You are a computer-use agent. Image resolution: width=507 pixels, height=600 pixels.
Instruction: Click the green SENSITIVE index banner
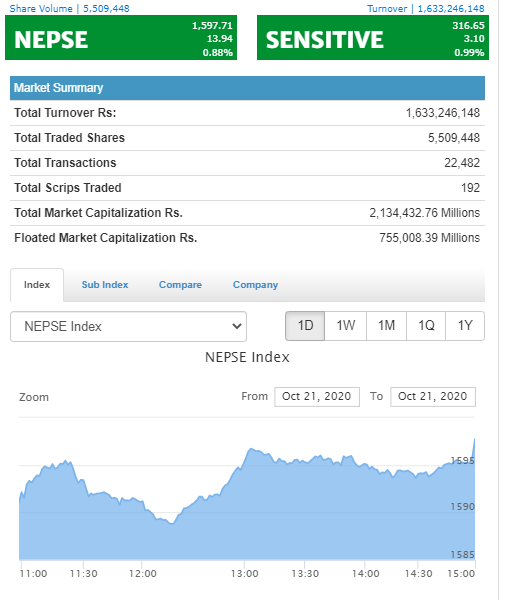pyautogui.click(x=373, y=38)
